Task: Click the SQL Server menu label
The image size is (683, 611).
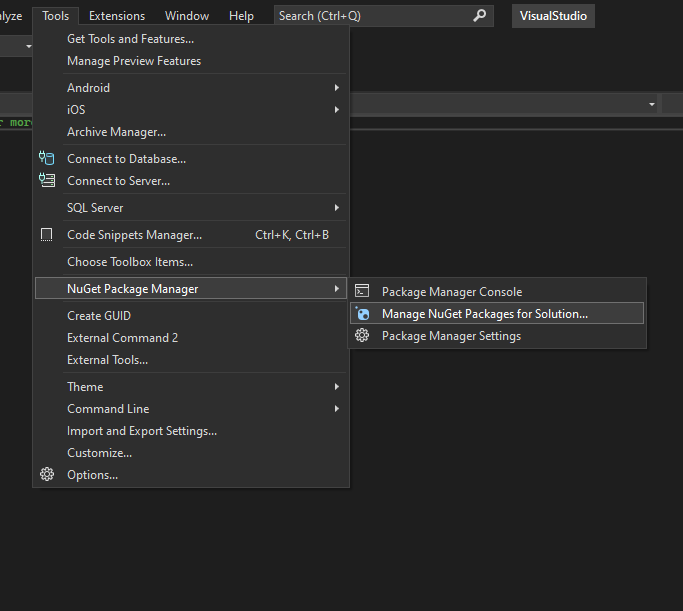Action: tap(95, 208)
